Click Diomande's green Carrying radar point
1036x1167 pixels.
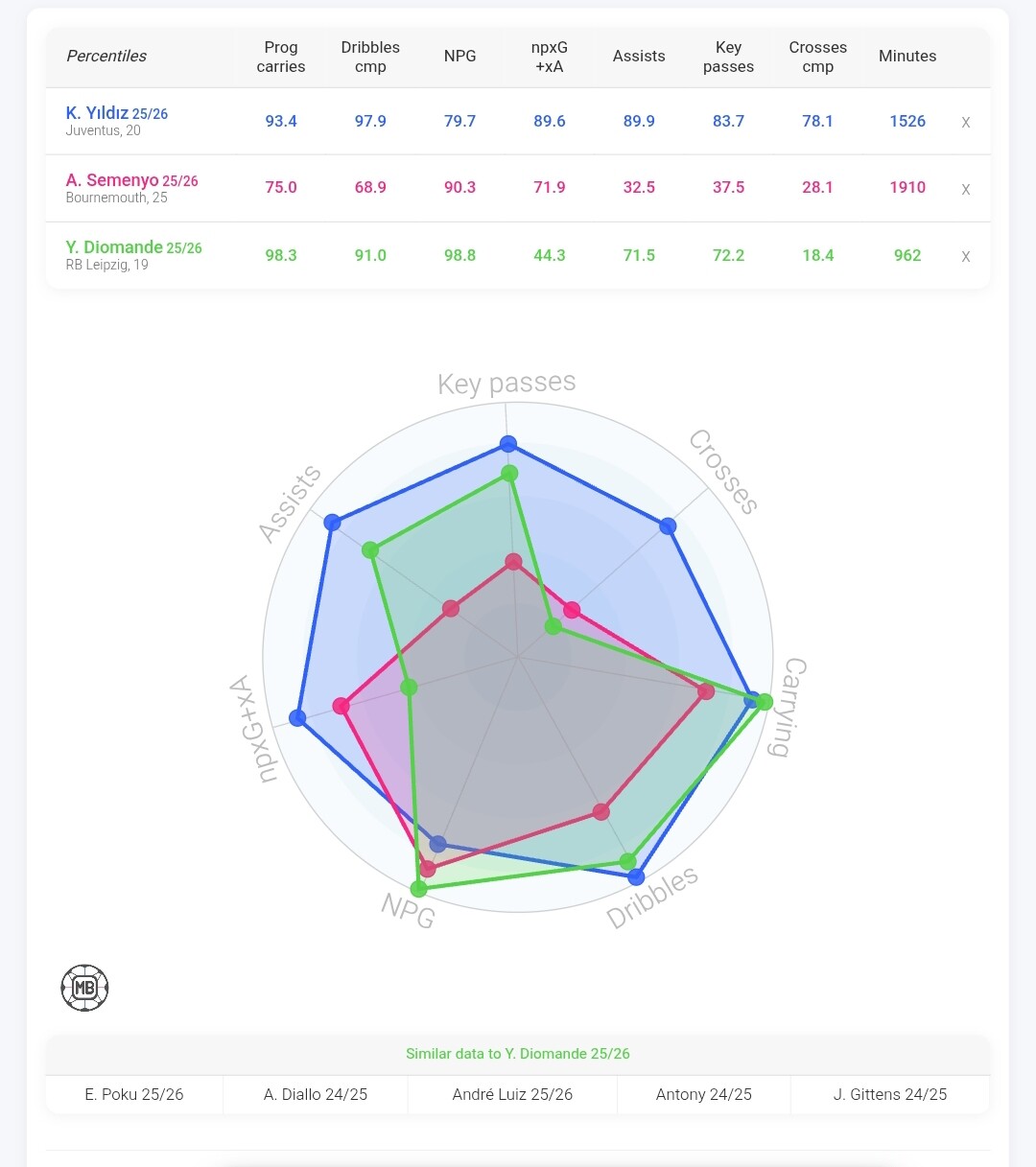pyautogui.click(x=765, y=702)
